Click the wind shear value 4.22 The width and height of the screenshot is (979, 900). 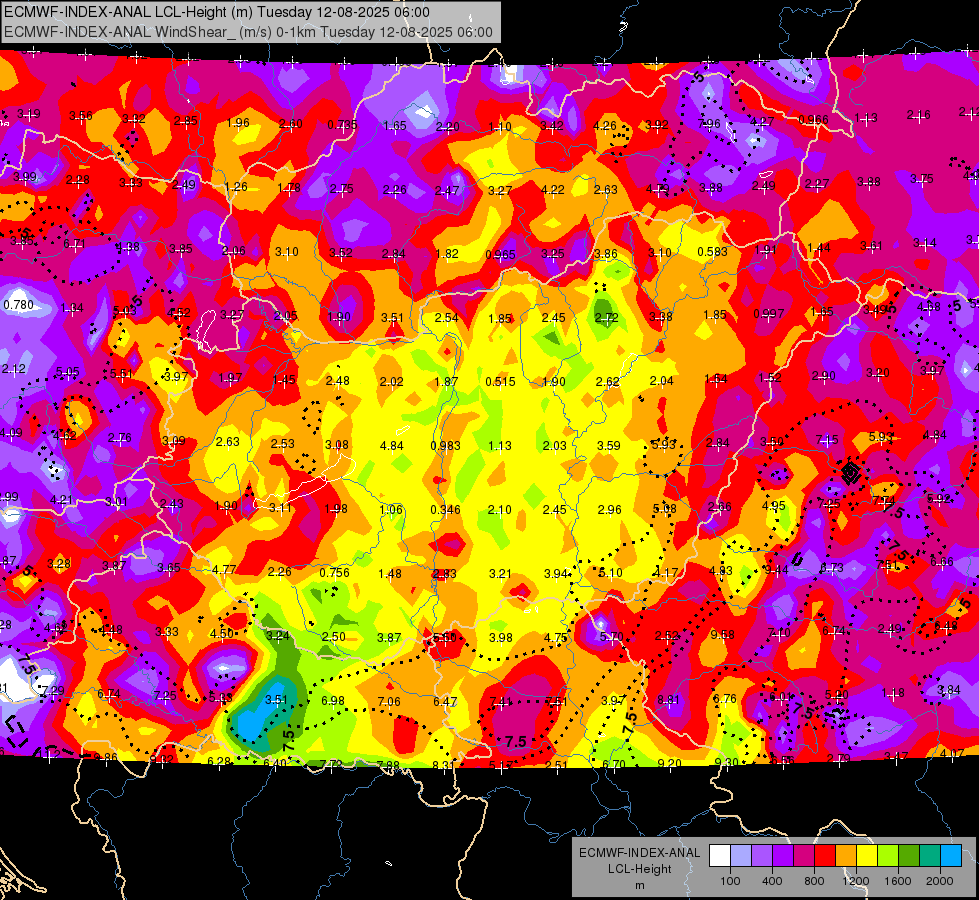coord(553,190)
